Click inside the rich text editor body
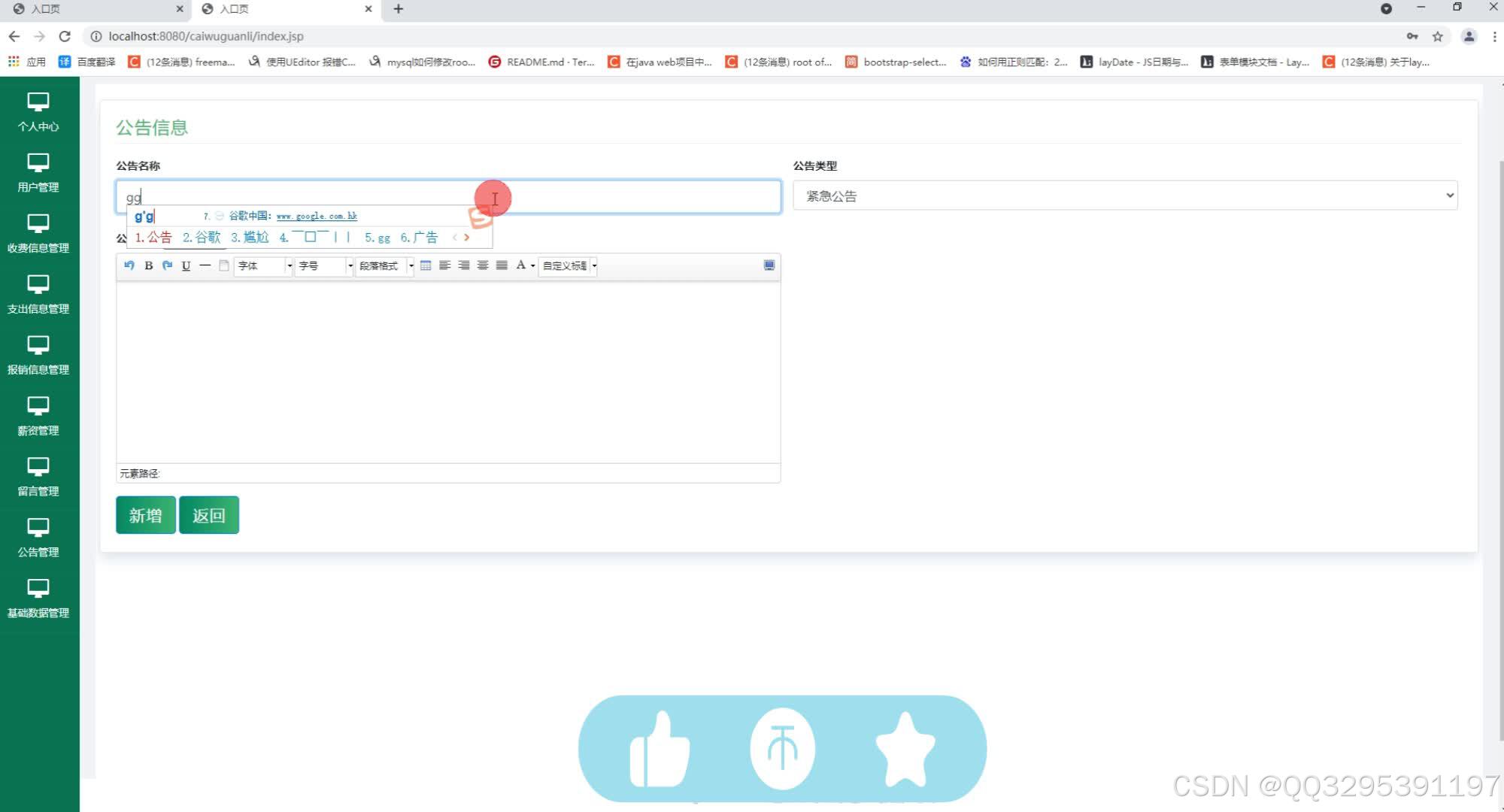1504x812 pixels. [x=448, y=372]
